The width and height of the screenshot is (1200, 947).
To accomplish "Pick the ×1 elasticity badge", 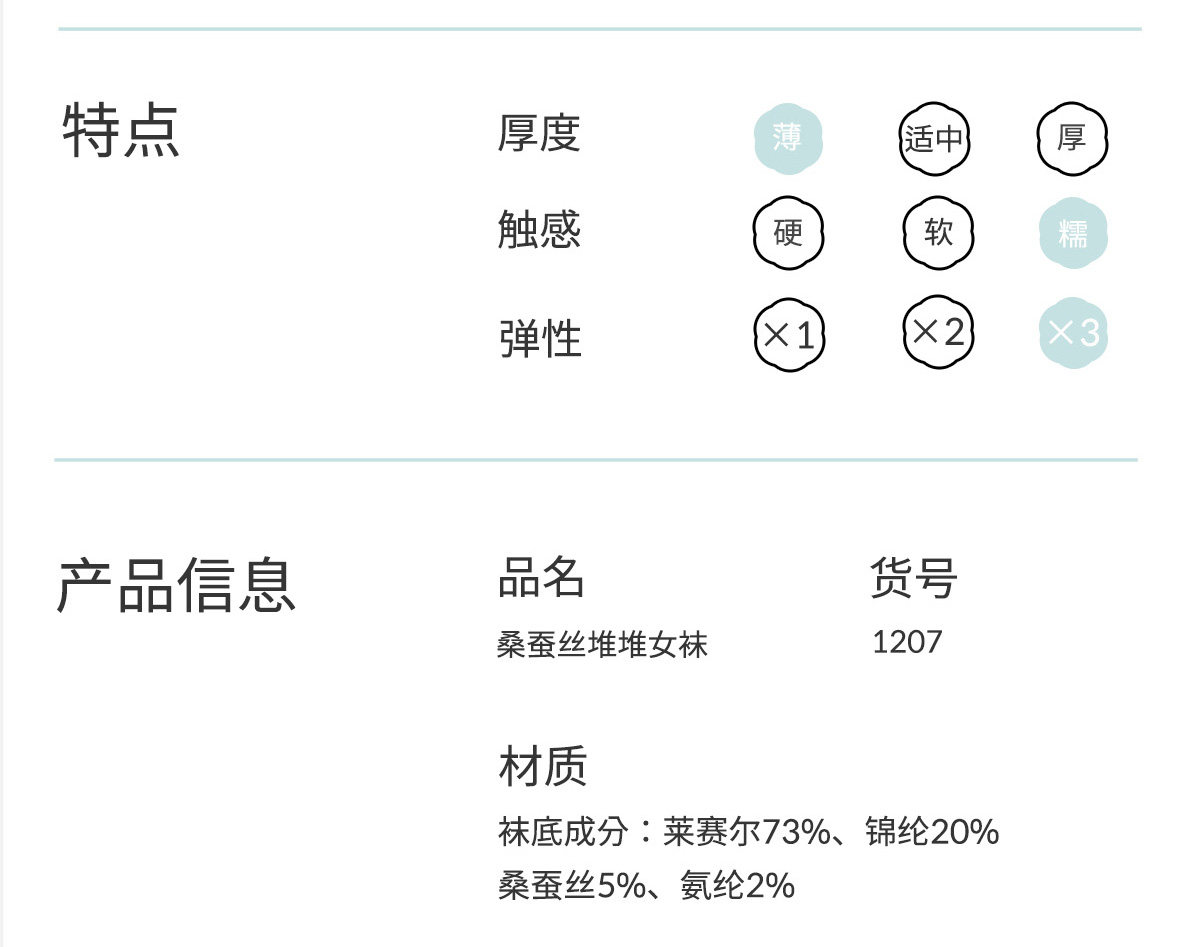I will [789, 334].
